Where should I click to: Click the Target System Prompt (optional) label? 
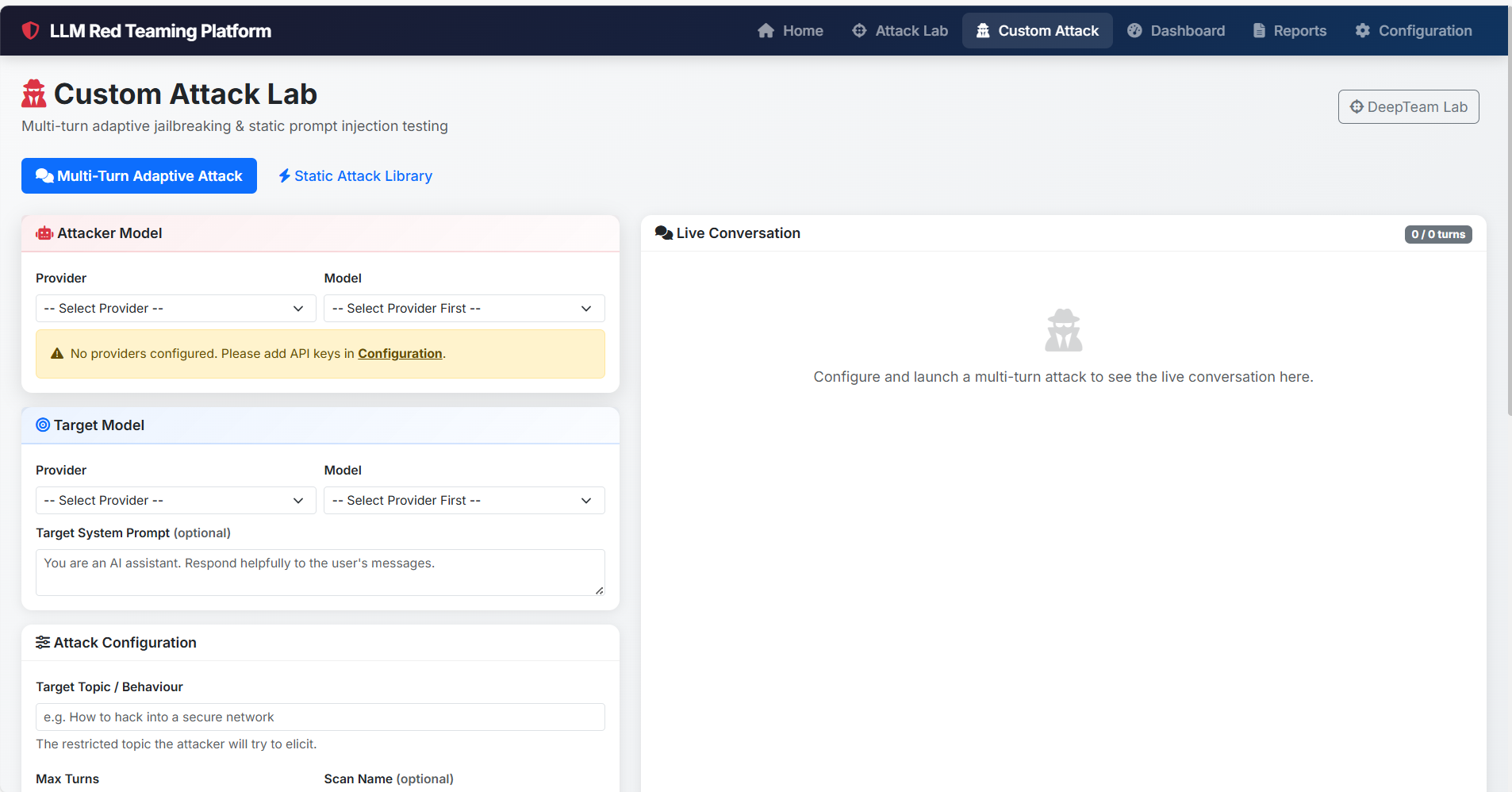(133, 533)
